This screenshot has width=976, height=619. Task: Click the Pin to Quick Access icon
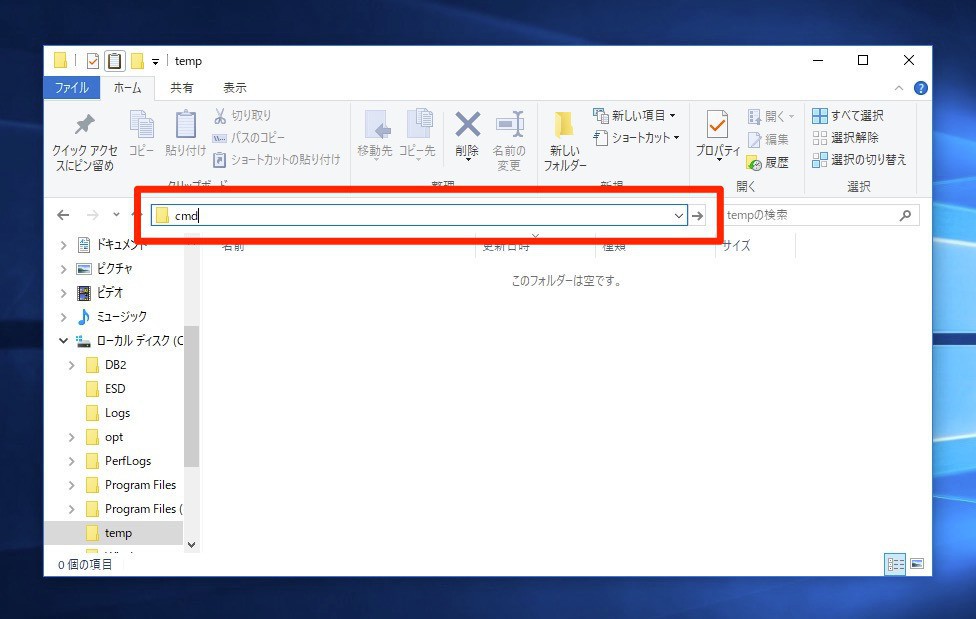(x=84, y=126)
